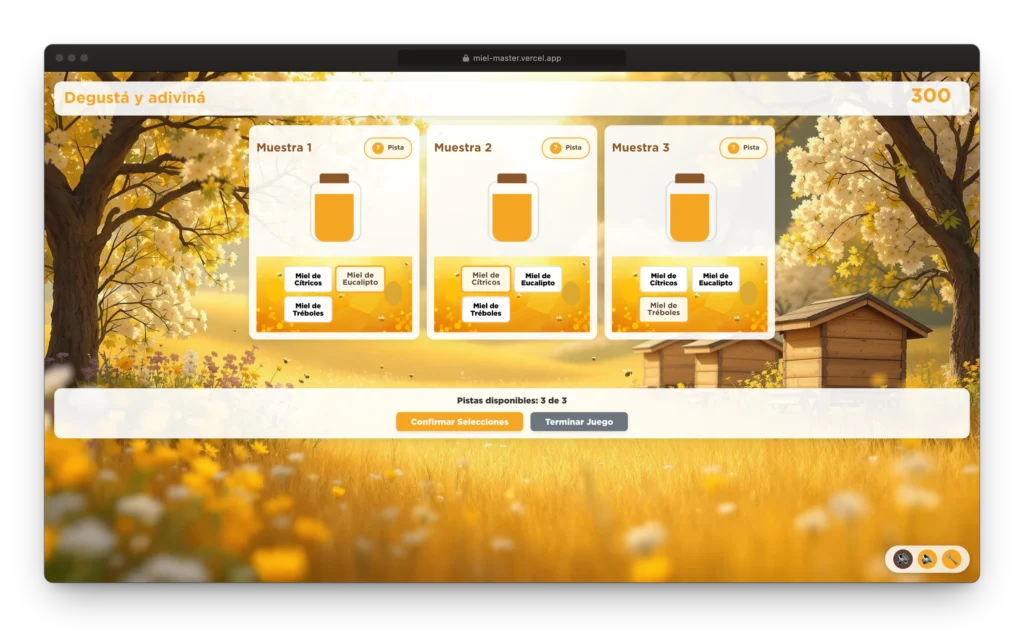This screenshot has width=1024, height=627.
Task: Click the "Pistas disponibles: 3 de 3" text
Action: tap(512, 400)
